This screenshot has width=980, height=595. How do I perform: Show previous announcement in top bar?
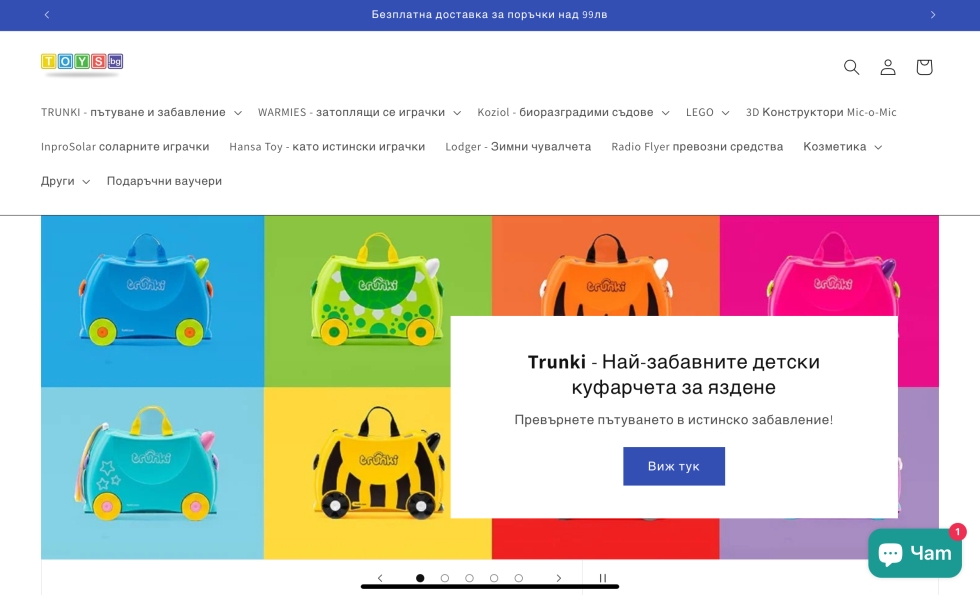point(47,14)
